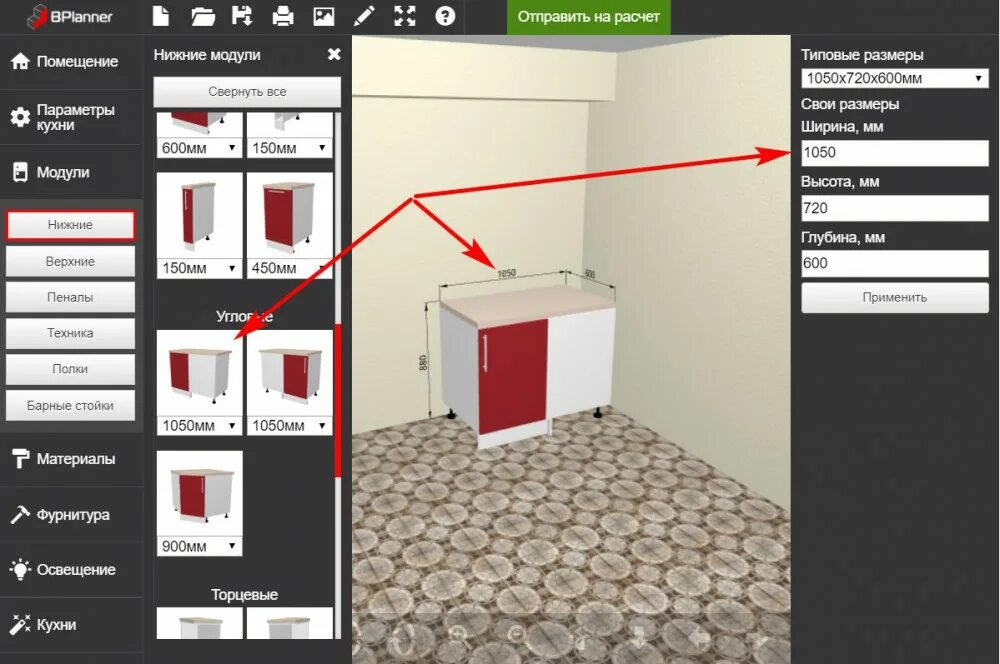Apply custom sizes with Применить
The image size is (1000, 664).
coord(894,298)
